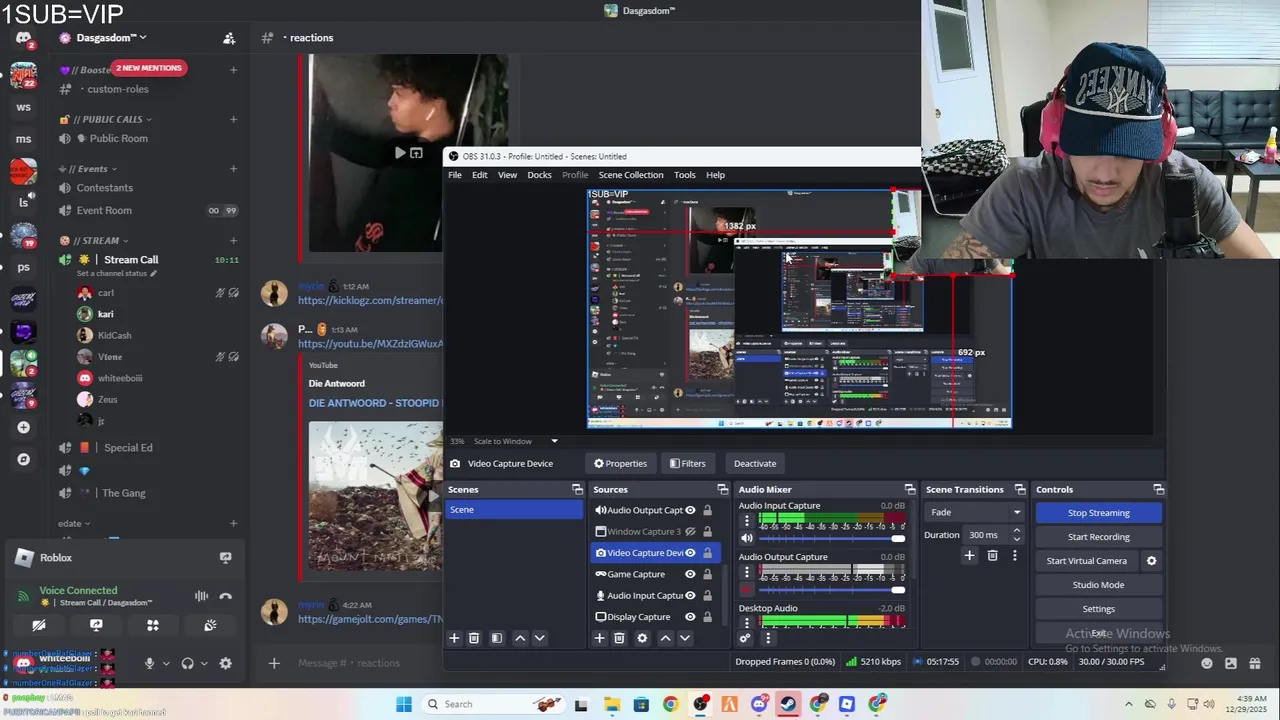Share your screen in Discord call
This screenshot has height=720, width=1280.
pos(96,625)
